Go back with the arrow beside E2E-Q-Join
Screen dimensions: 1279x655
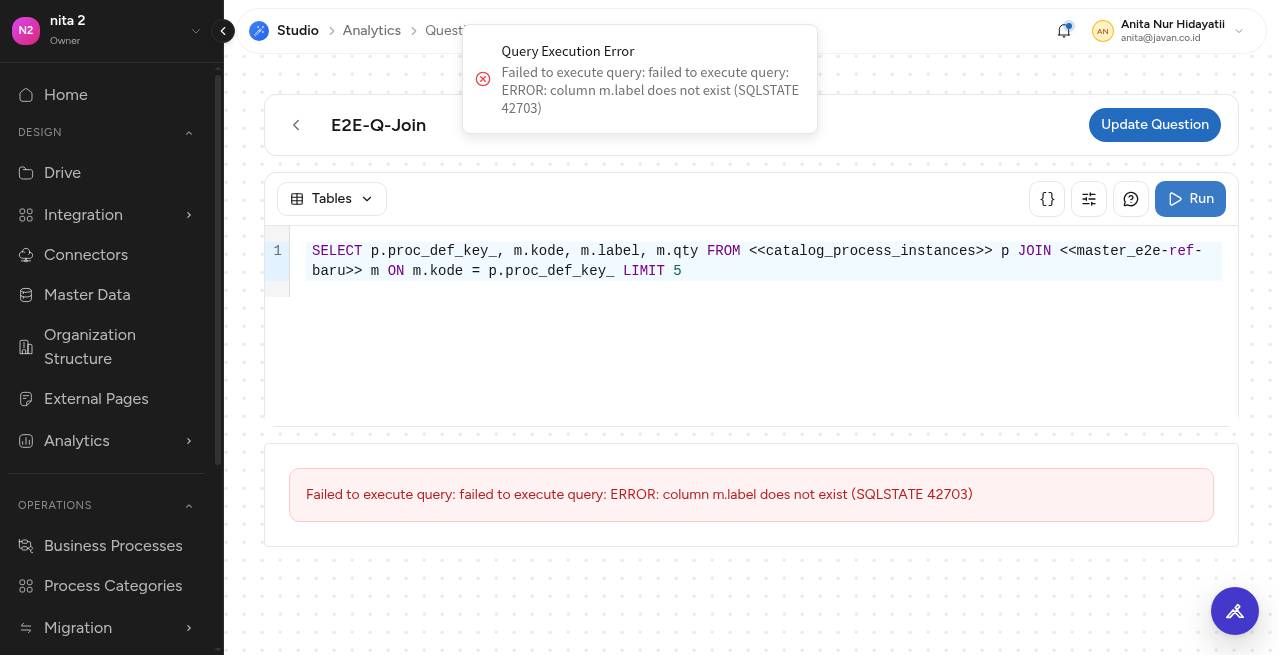pos(296,125)
